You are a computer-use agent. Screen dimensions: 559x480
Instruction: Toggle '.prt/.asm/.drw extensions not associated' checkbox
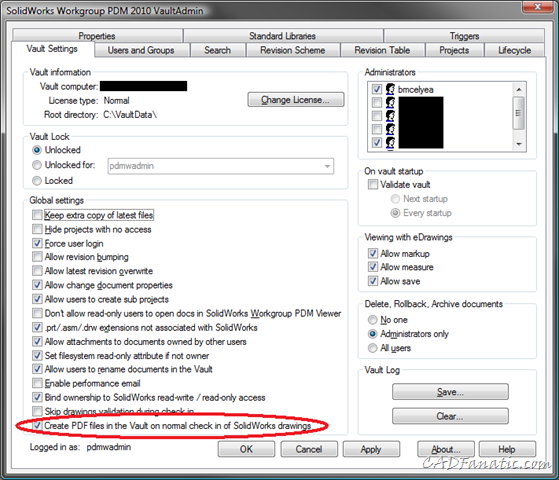(37, 327)
